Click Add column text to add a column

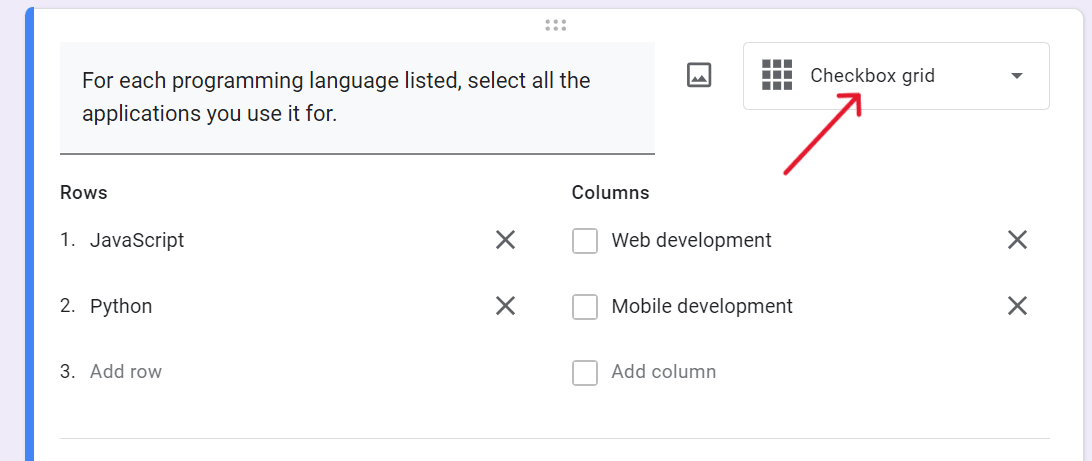click(664, 372)
